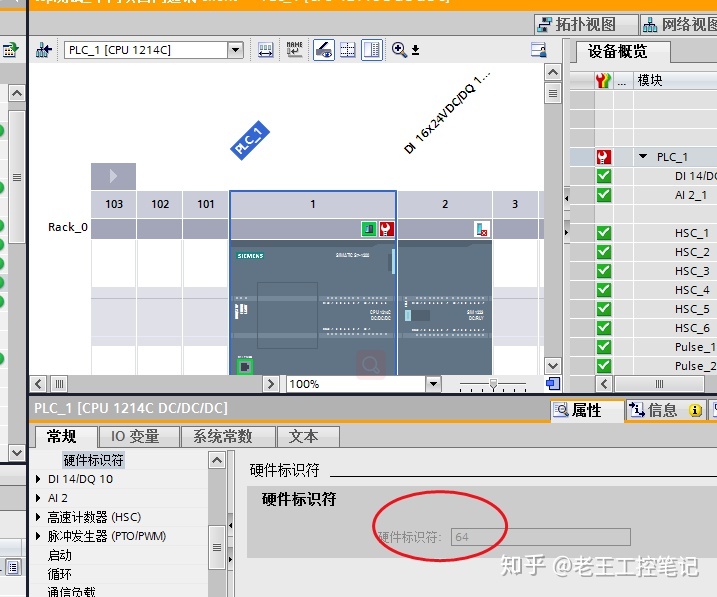Image resolution: width=717 pixels, height=597 pixels.
Task: Select 循环 cycle in properties tree
Action: 59,574
